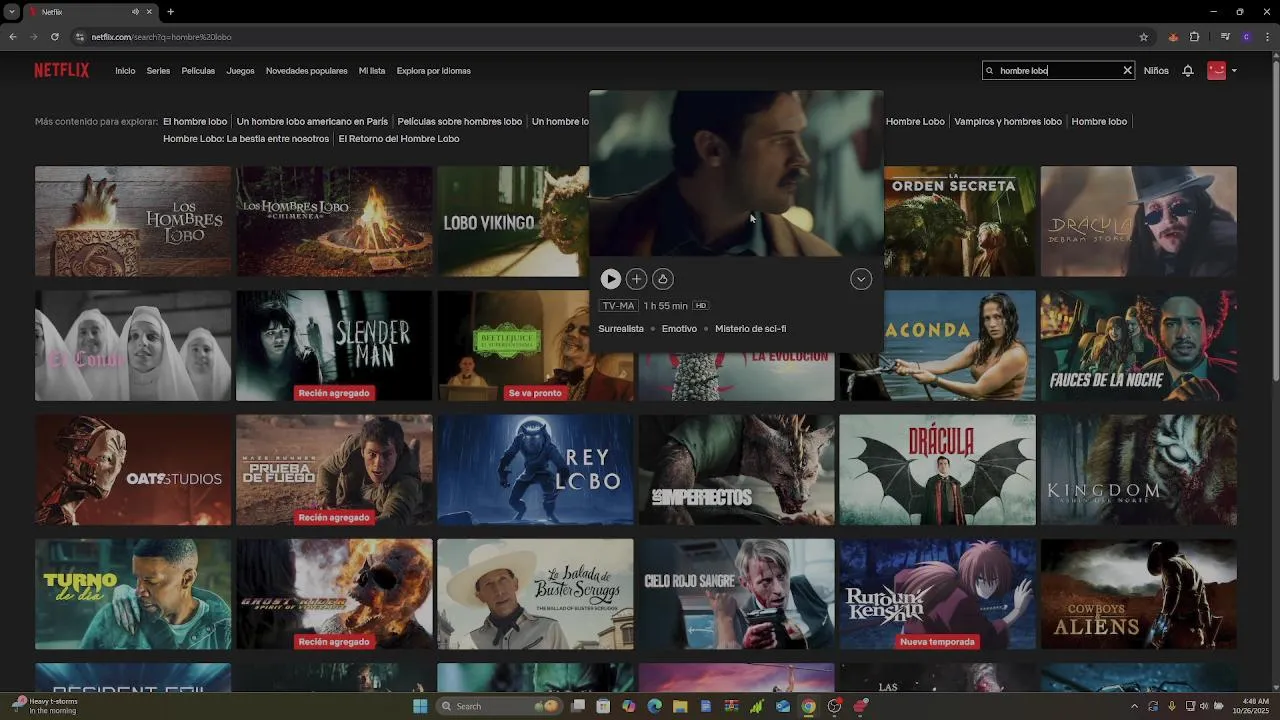Click the address bar URL
The height and width of the screenshot is (720, 1280).
pos(161,37)
